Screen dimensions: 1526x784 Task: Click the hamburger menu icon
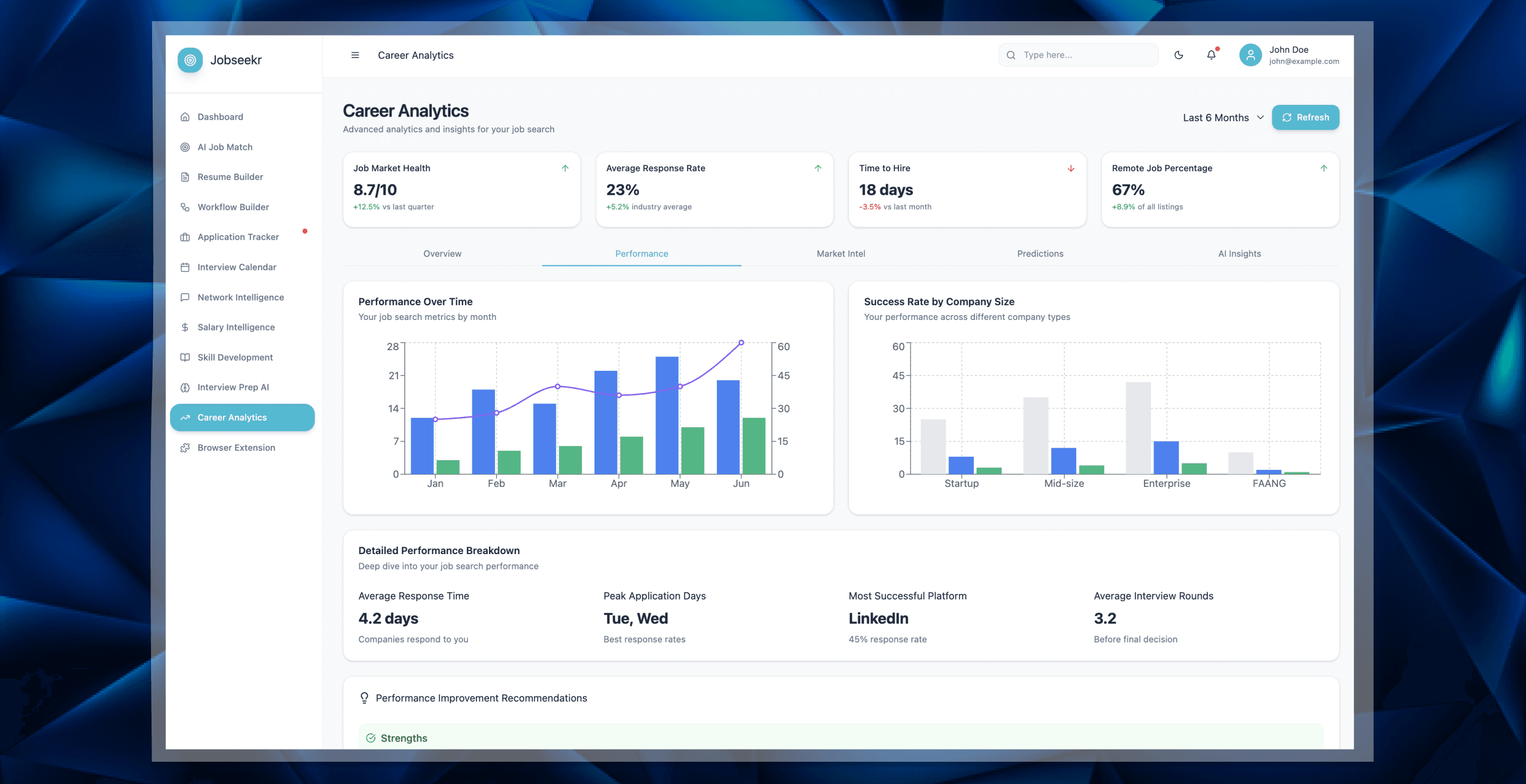point(355,55)
